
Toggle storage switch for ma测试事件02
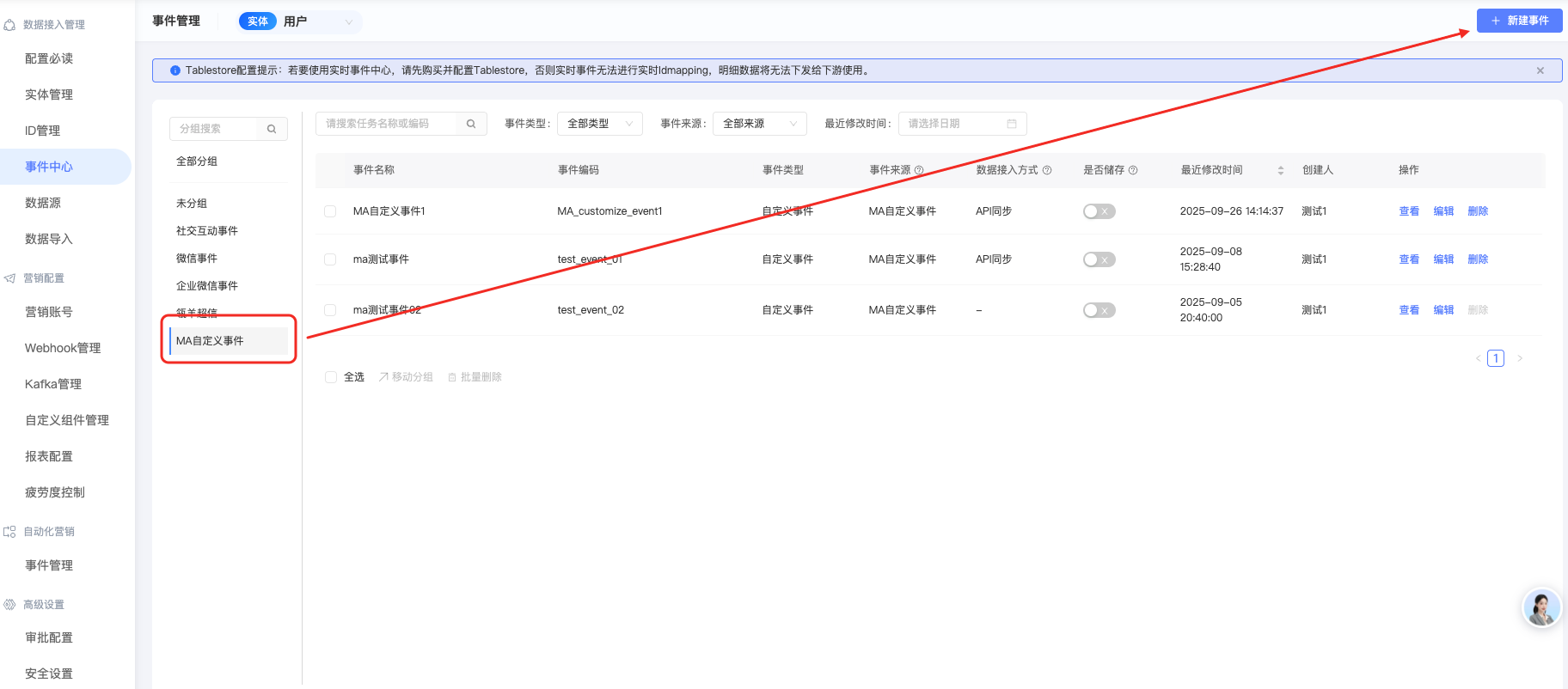[x=1099, y=310]
